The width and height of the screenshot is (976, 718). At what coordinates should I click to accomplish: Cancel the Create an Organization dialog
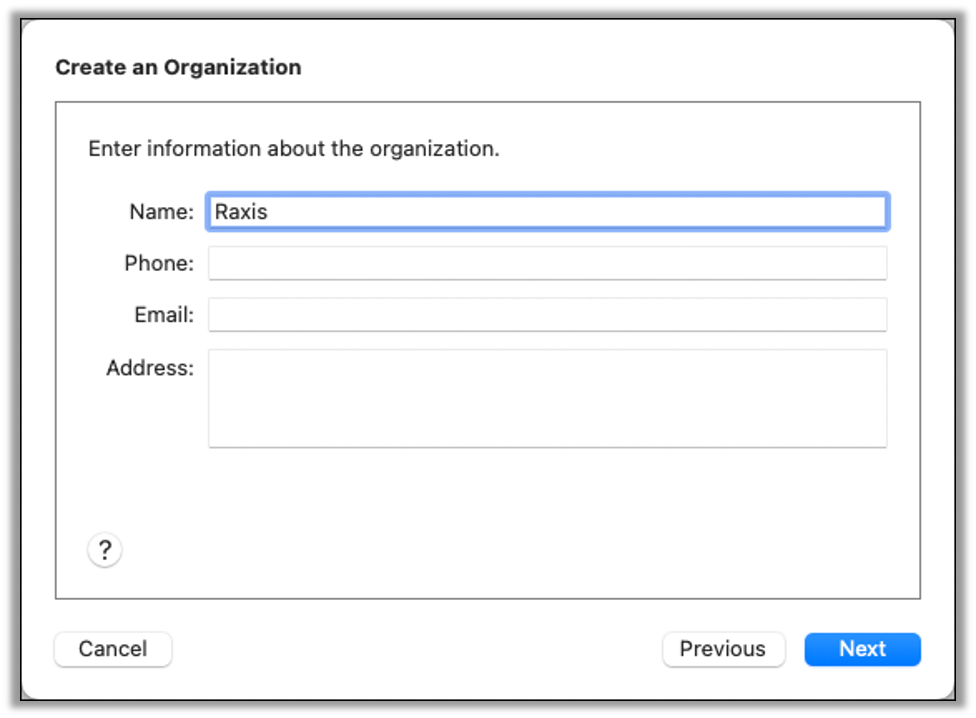(x=112, y=649)
